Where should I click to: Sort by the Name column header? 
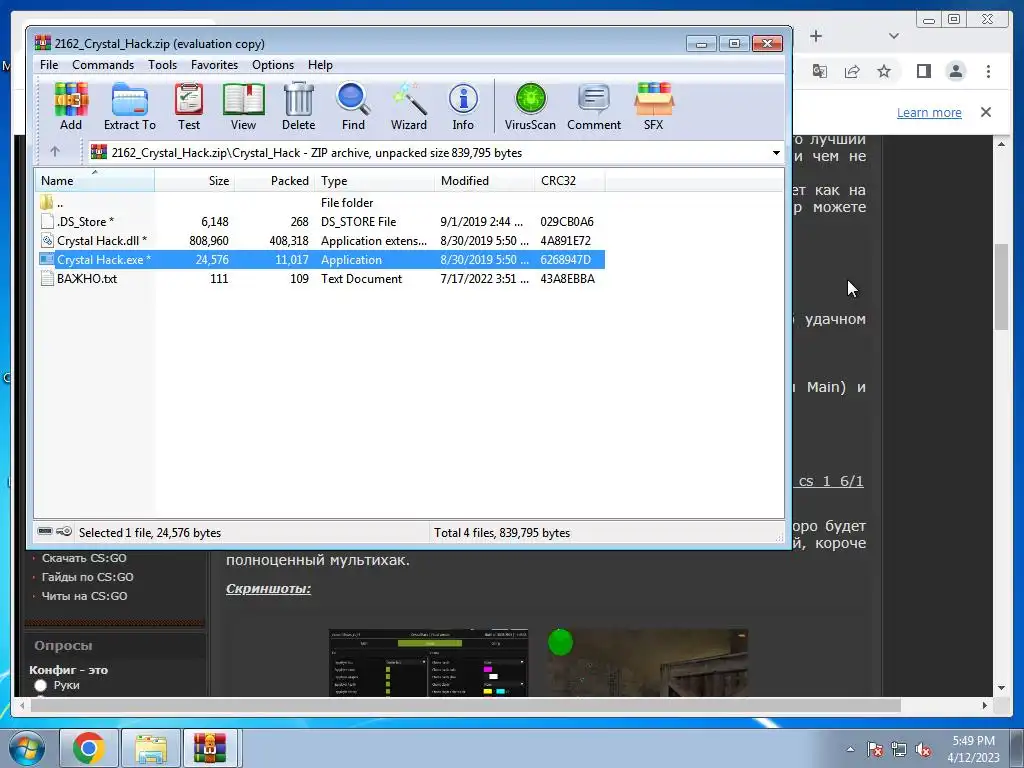[x=94, y=181]
